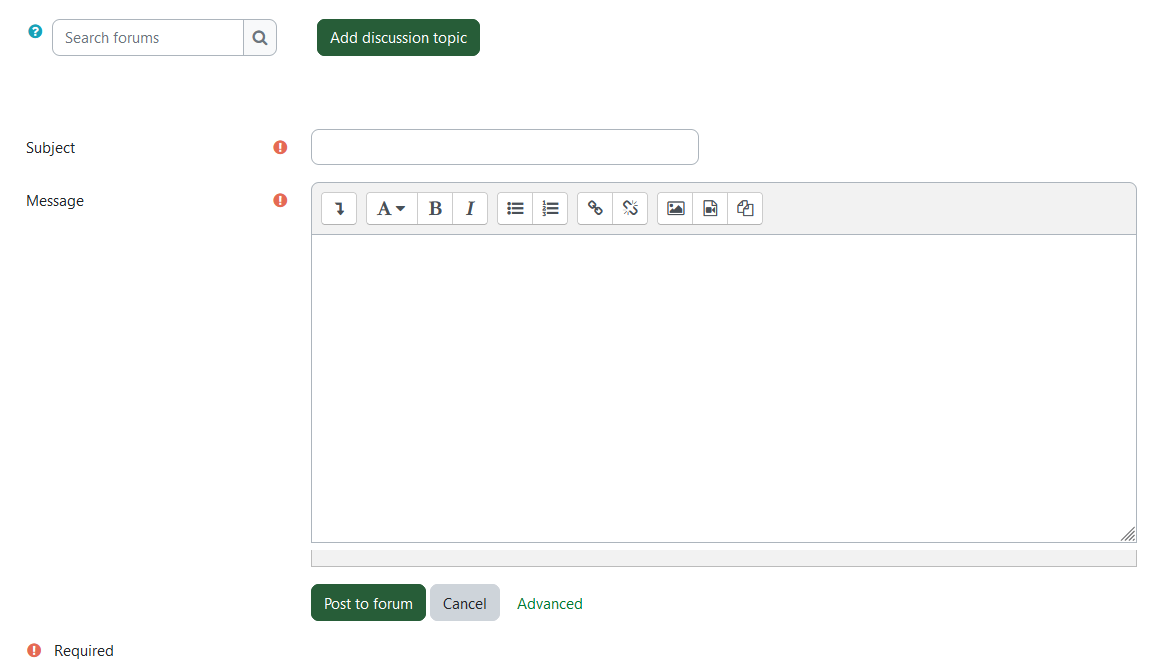Toggle the editor toolbar expand button
The image size is (1166, 660).
(339, 208)
